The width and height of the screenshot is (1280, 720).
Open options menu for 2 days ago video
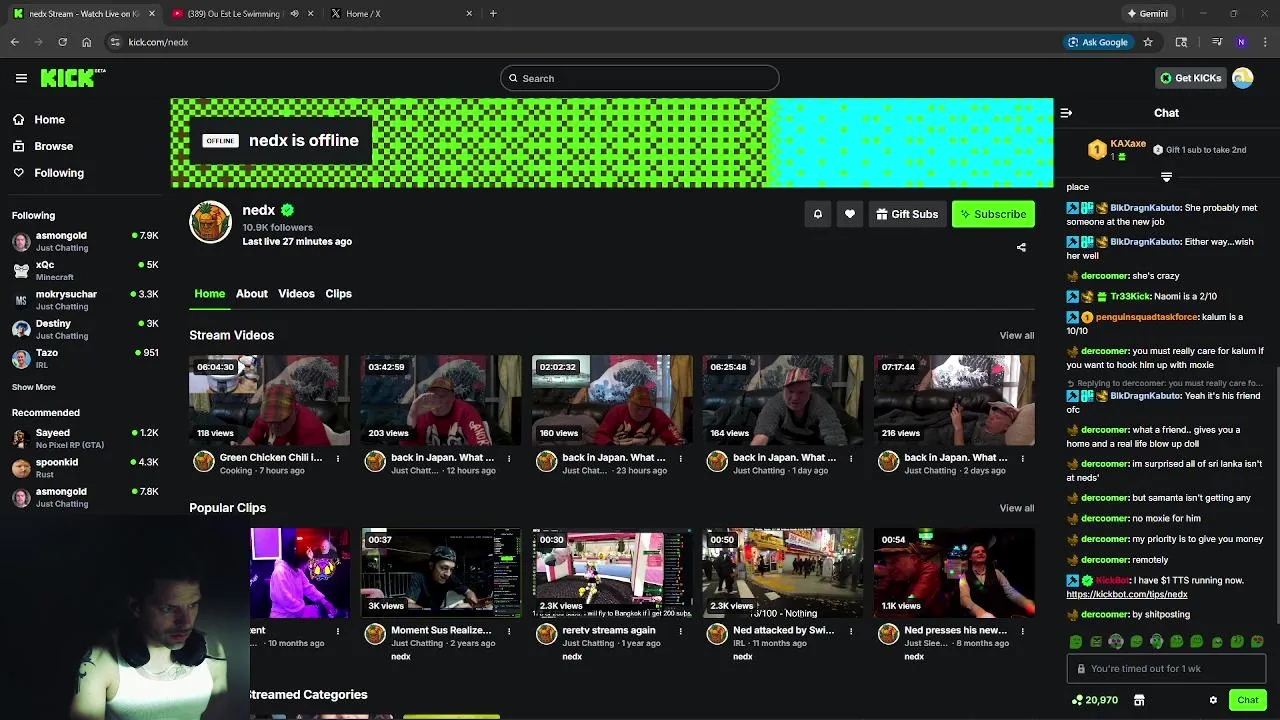tap(1022, 459)
